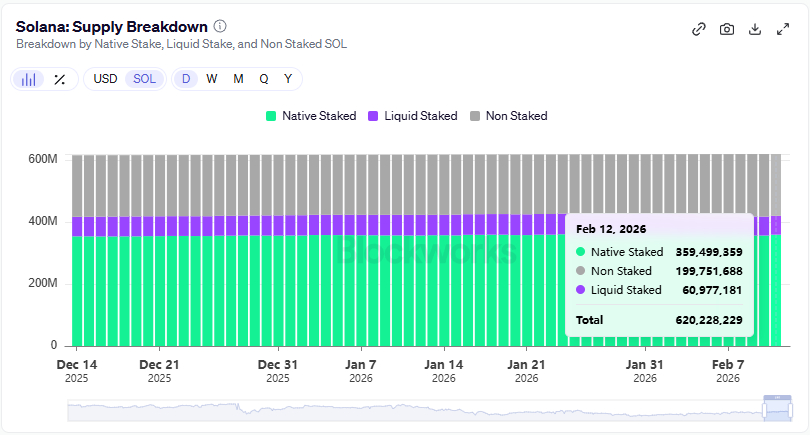Screen dimensions: 810x435
Task: Expand the chart to fullscreen
Action: coord(783,29)
